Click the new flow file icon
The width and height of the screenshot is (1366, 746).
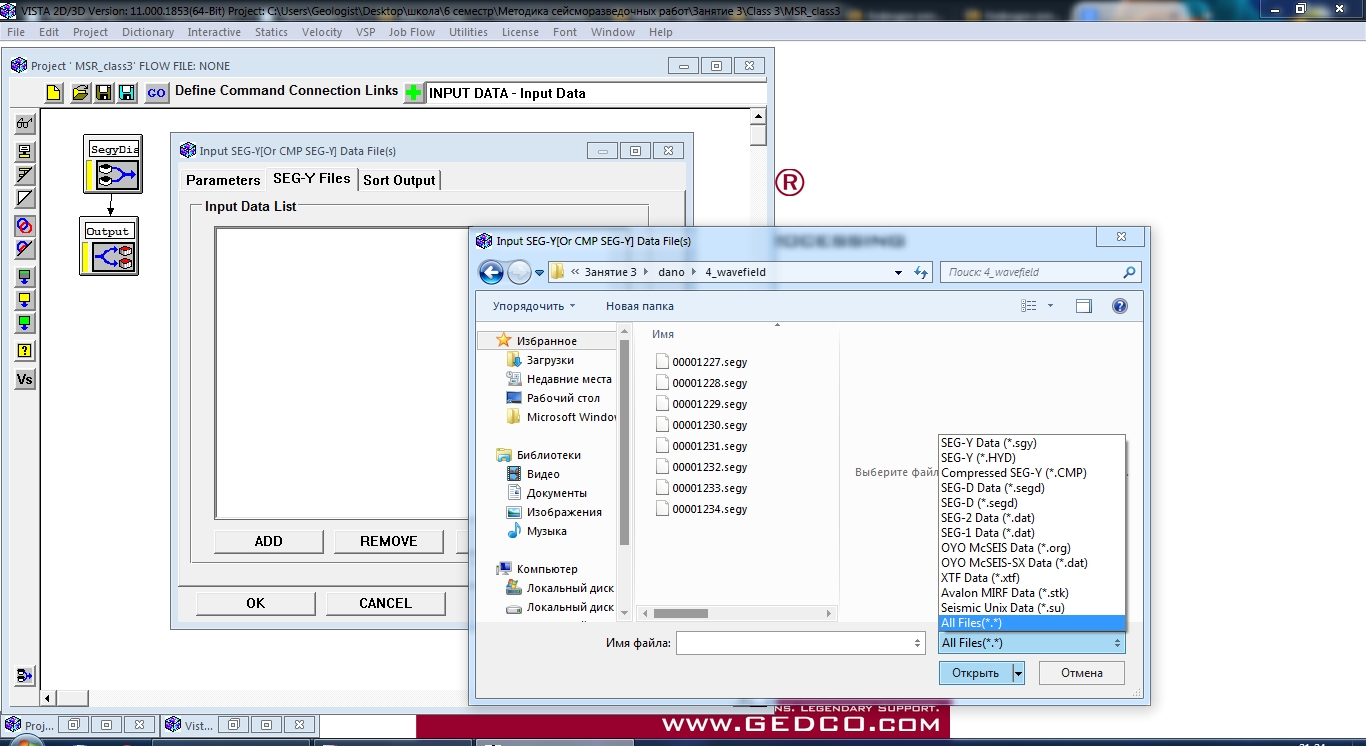point(54,93)
